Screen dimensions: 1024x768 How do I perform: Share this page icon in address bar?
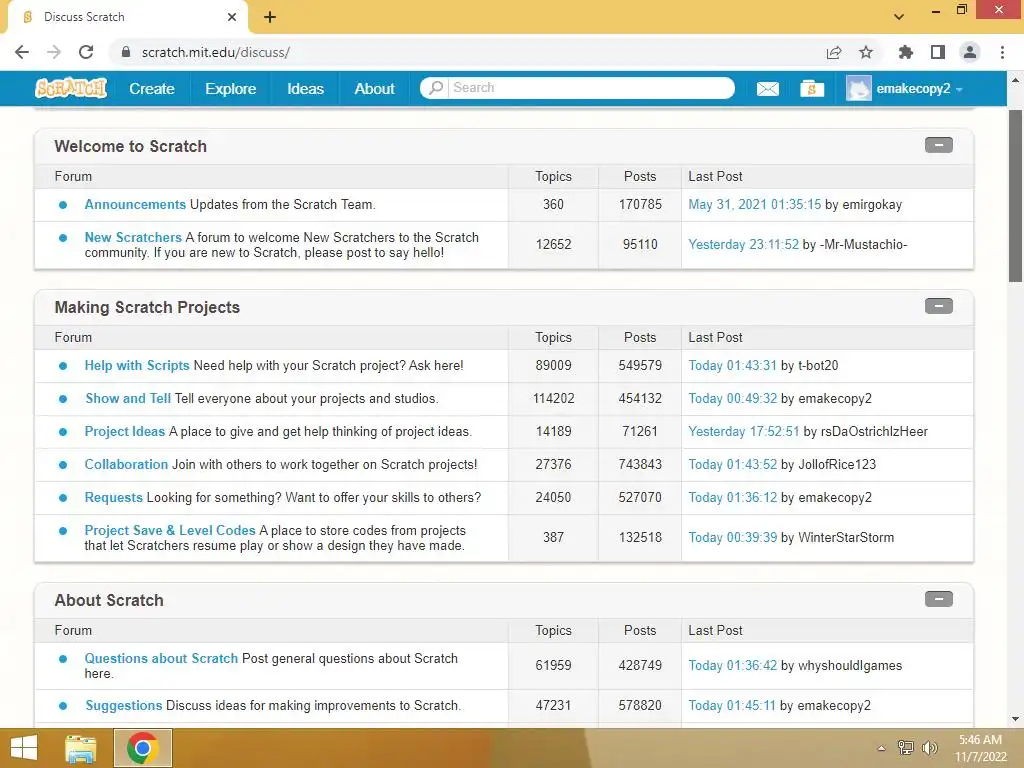coord(834,52)
